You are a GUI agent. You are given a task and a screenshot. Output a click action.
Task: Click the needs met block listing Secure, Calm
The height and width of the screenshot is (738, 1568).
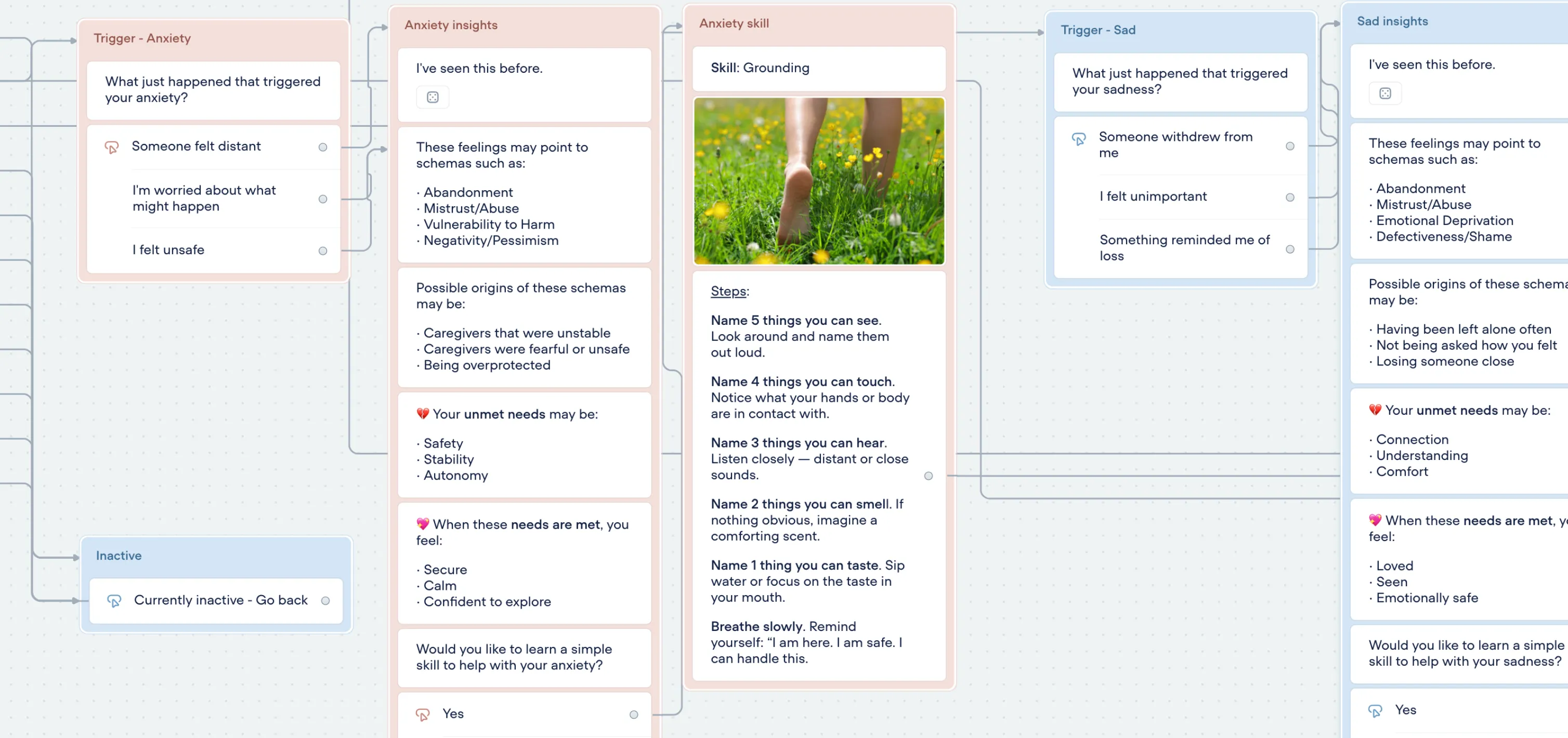(x=524, y=563)
